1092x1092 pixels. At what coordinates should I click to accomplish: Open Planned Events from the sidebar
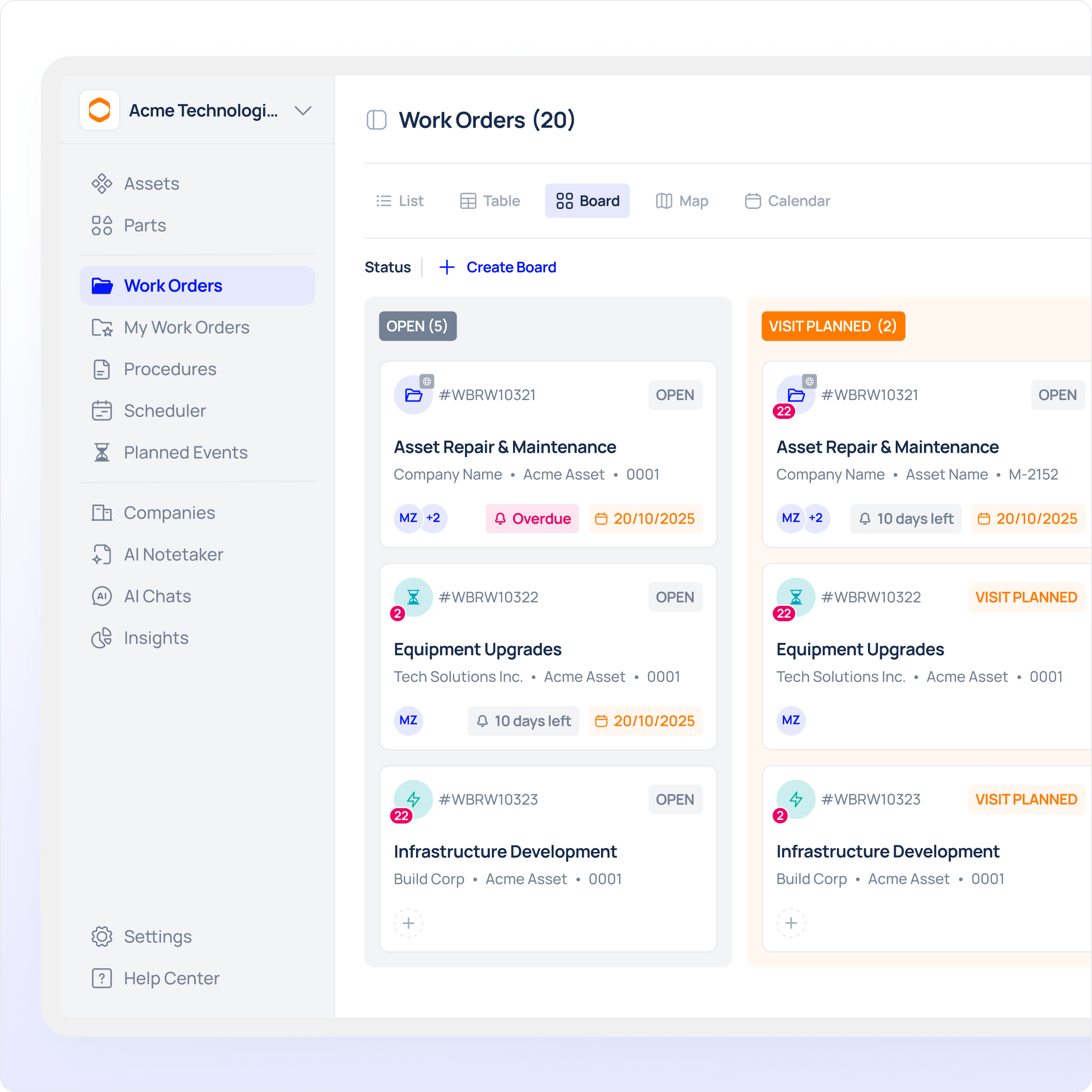click(185, 453)
